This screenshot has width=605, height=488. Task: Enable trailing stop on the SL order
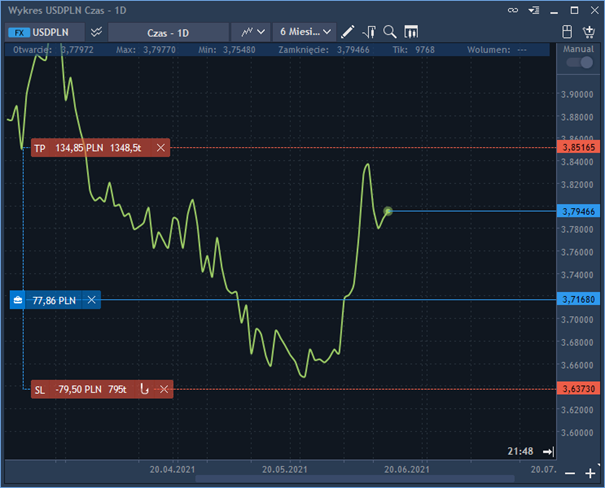pos(145,389)
